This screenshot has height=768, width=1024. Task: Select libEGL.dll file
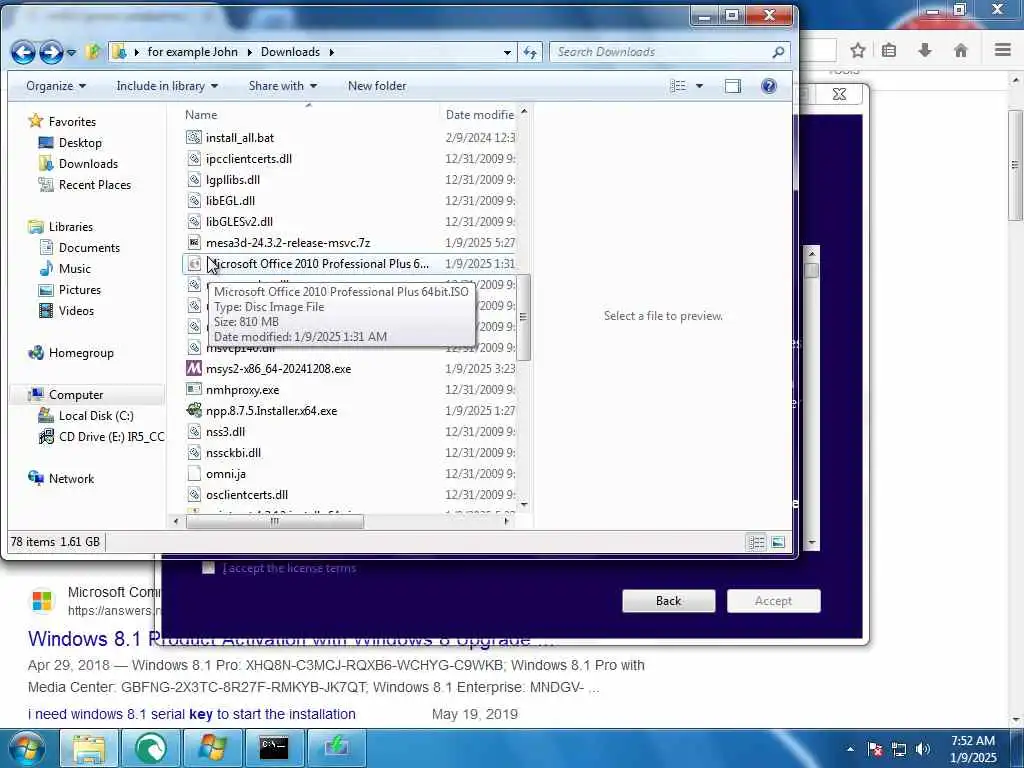click(230, 200)
